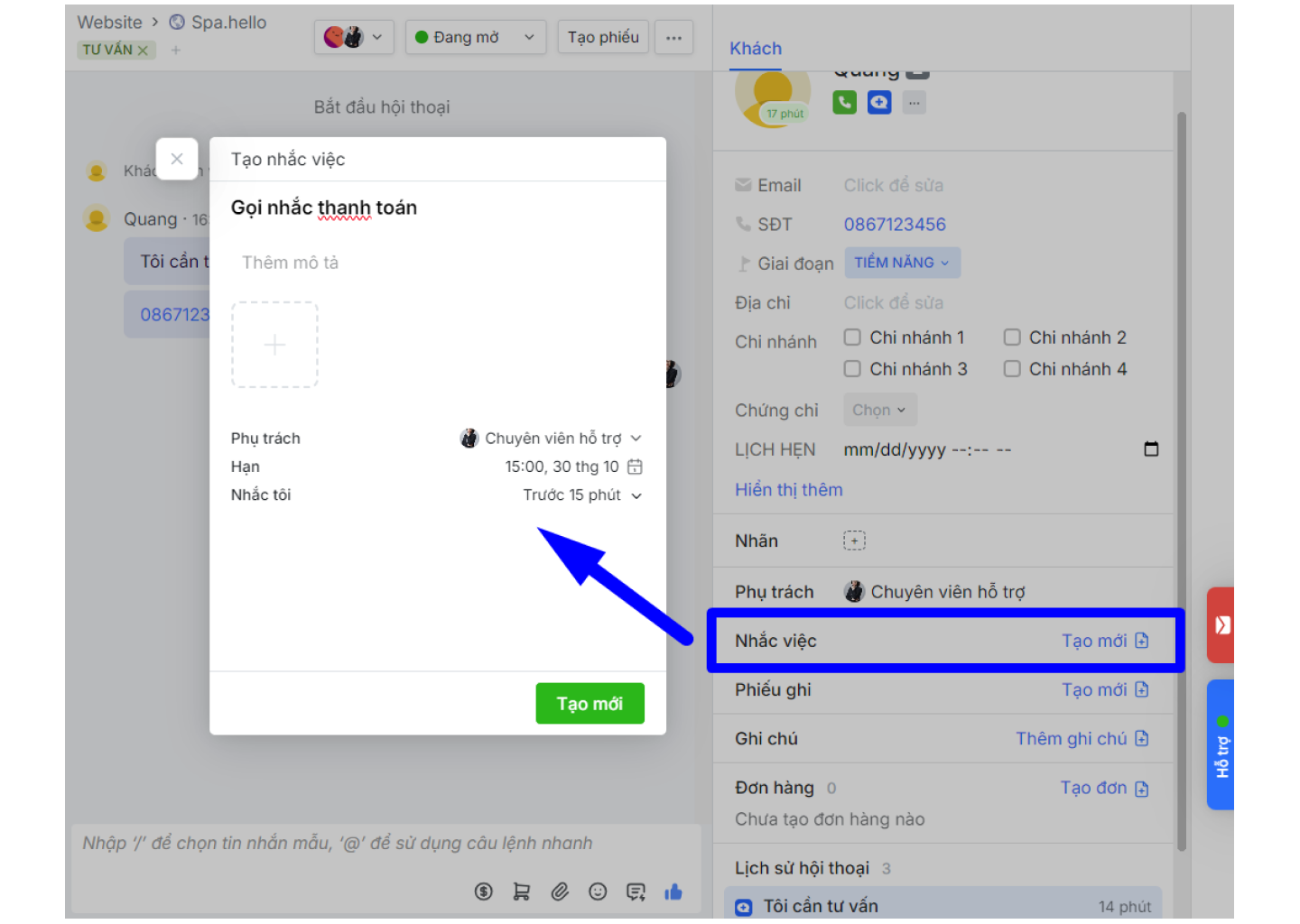Viewport: 1300px width, 924px height.
Task: Check the Chi nhánh 1 checkbox
Action: (852, 337)
